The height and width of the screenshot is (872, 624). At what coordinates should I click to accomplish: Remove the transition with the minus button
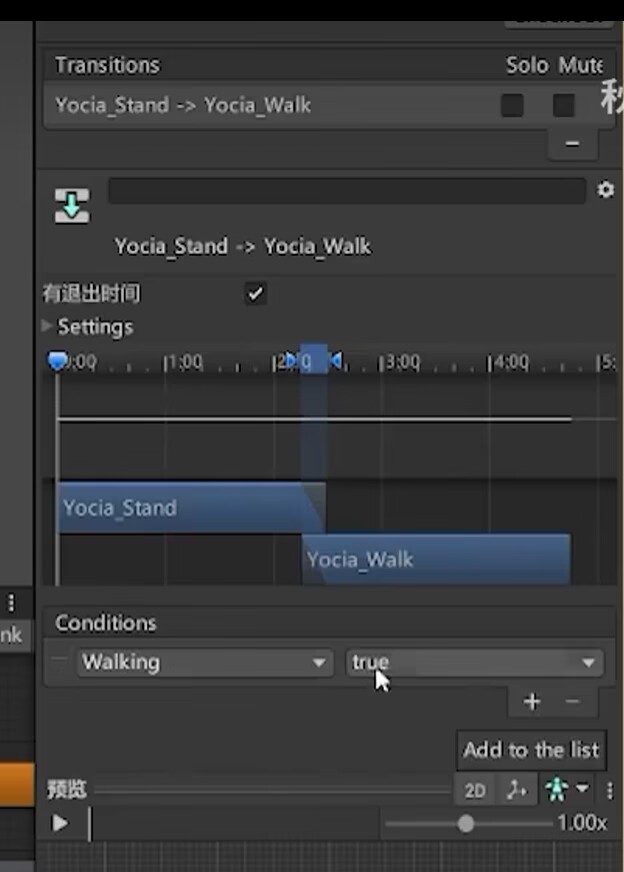572,144
